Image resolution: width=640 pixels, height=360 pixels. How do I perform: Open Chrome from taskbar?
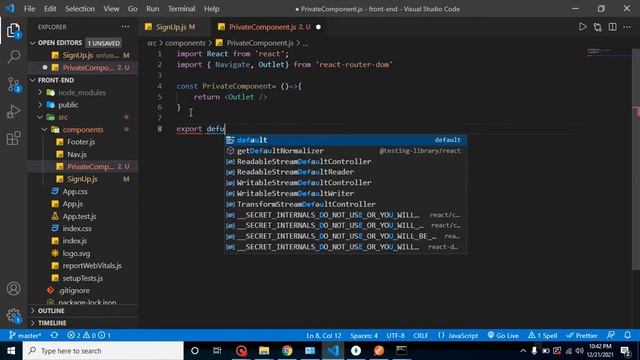(287, 351)
